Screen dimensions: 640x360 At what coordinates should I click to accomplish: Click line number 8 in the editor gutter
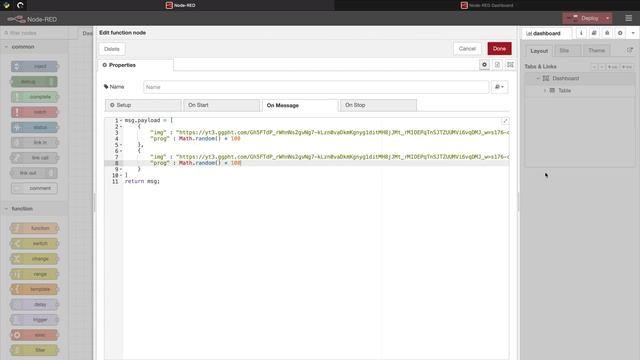tap(116, 163)
